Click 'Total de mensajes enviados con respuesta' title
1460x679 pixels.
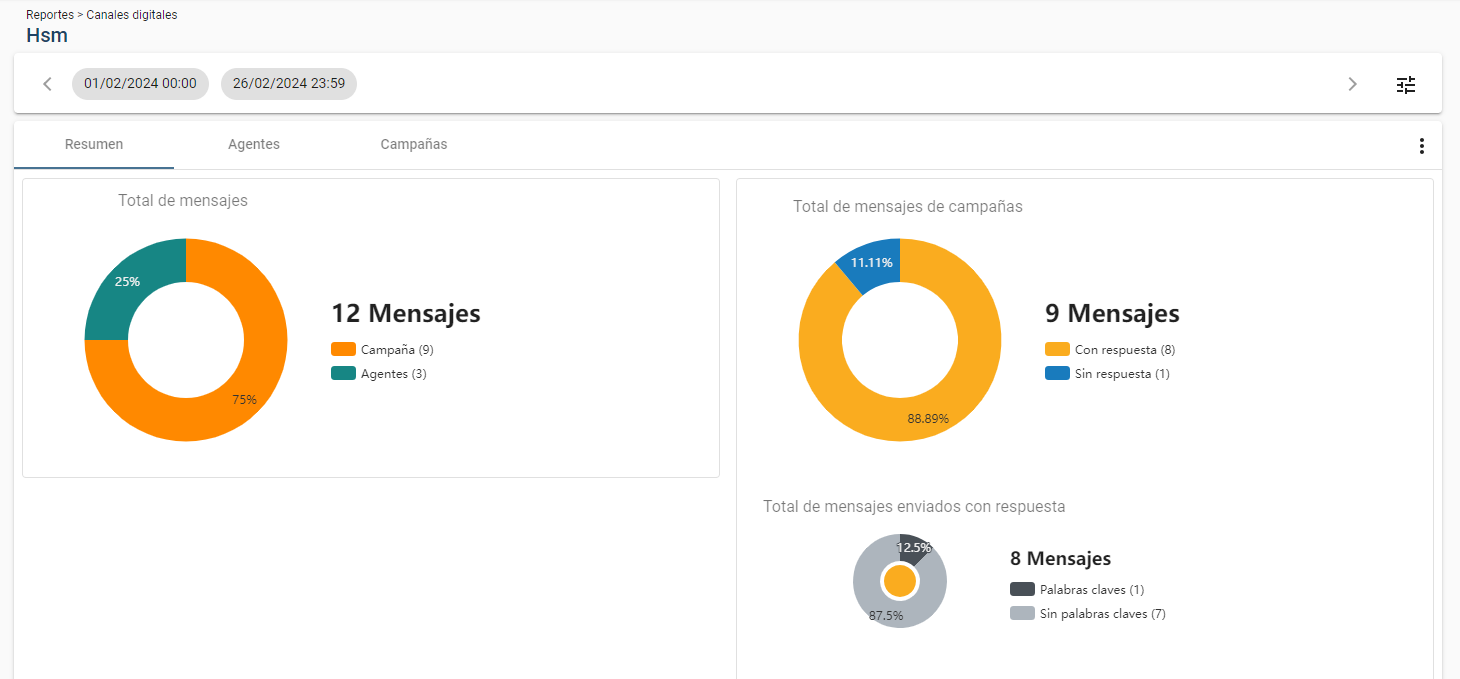pyautogui.click(x=914, y=507)
